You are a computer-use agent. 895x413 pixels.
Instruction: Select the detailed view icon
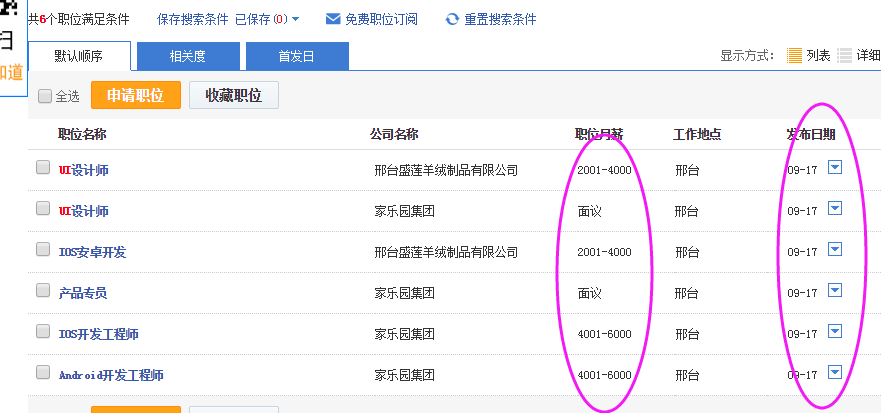844,55
